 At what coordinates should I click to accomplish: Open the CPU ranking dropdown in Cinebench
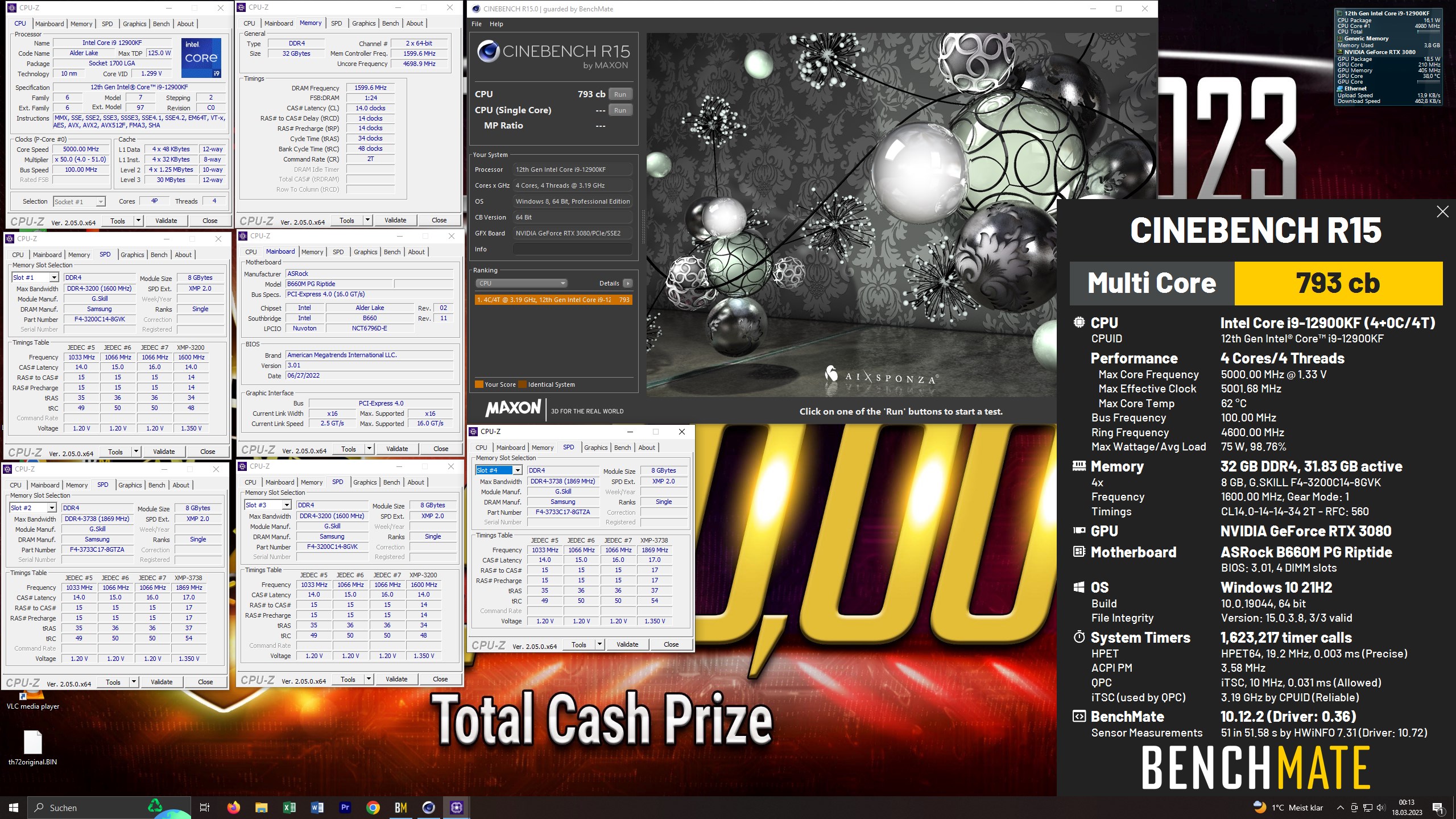click(521, 283)
